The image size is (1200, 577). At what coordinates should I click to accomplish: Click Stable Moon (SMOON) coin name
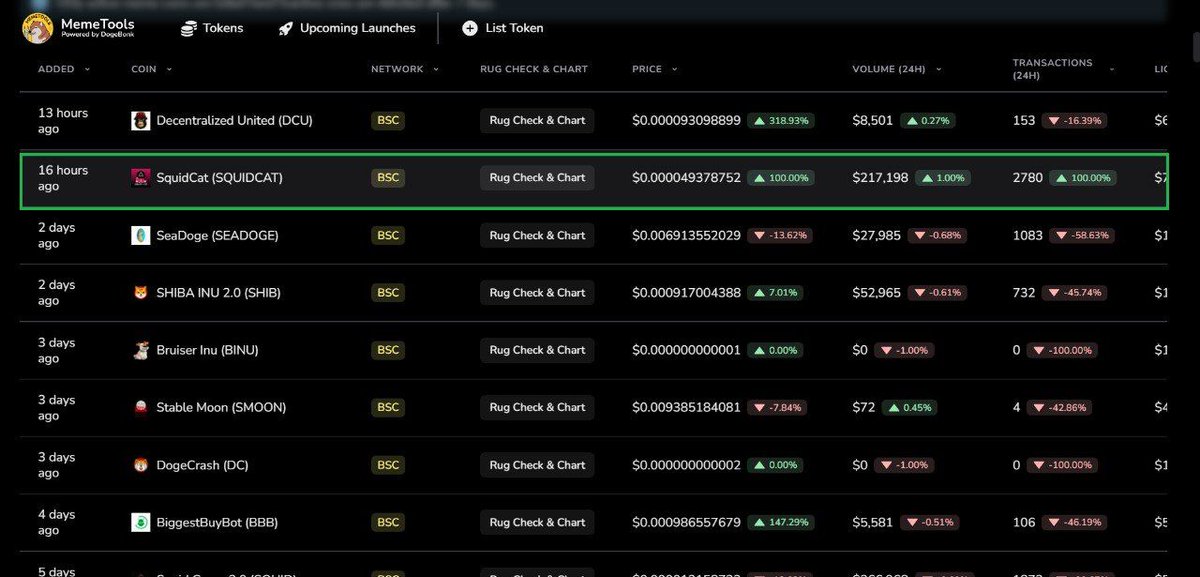coord(222,408)
